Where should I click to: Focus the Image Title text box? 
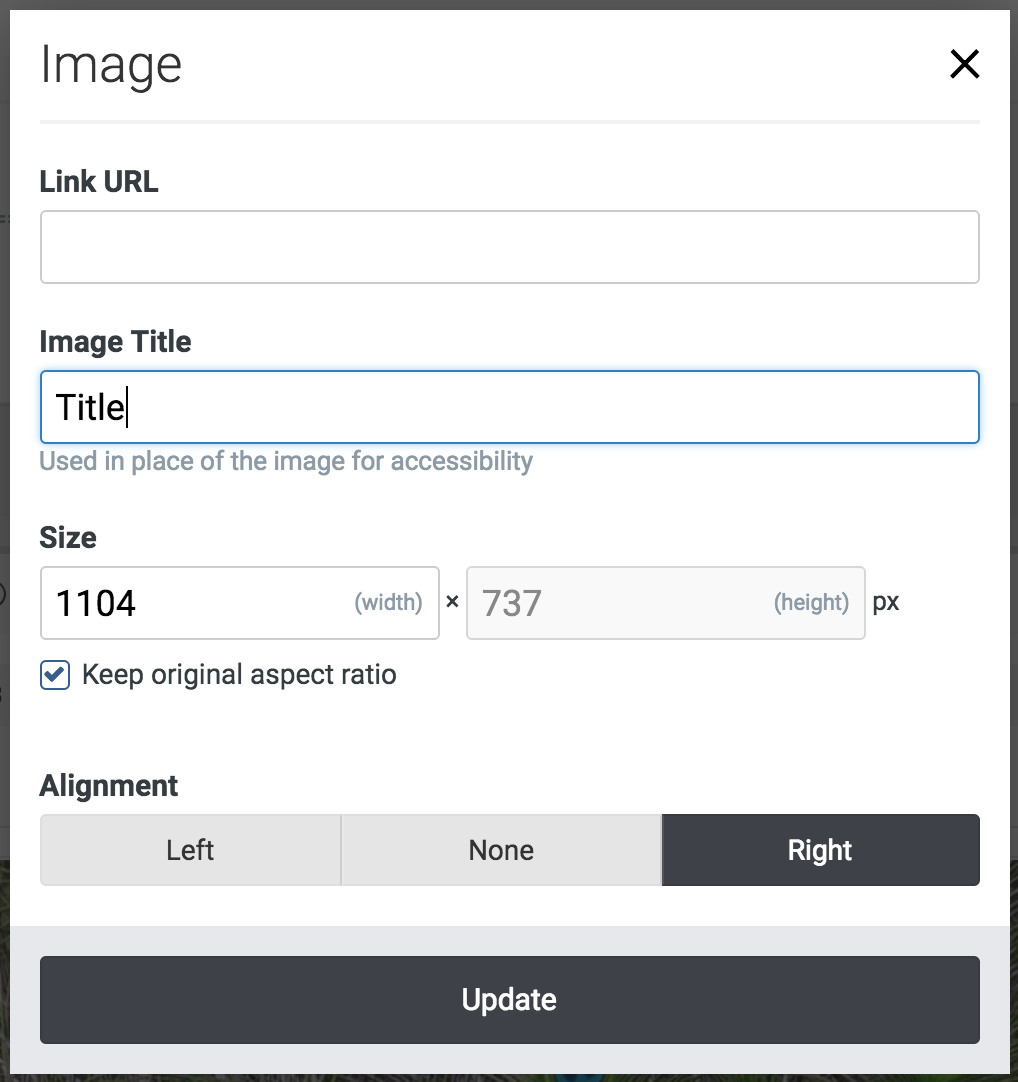[509, 407]
